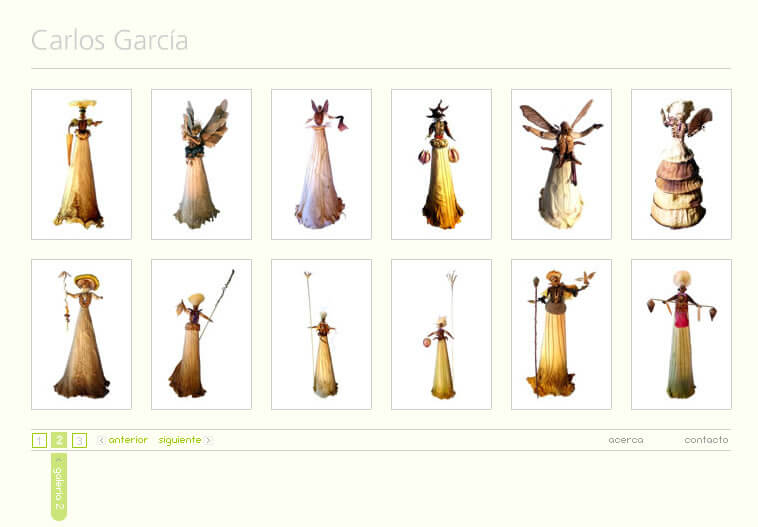Screen dimensions: 758x527
Task: Open first bottom-row thumbnail with yellow hat figure
Action: [x=81, y=334]
